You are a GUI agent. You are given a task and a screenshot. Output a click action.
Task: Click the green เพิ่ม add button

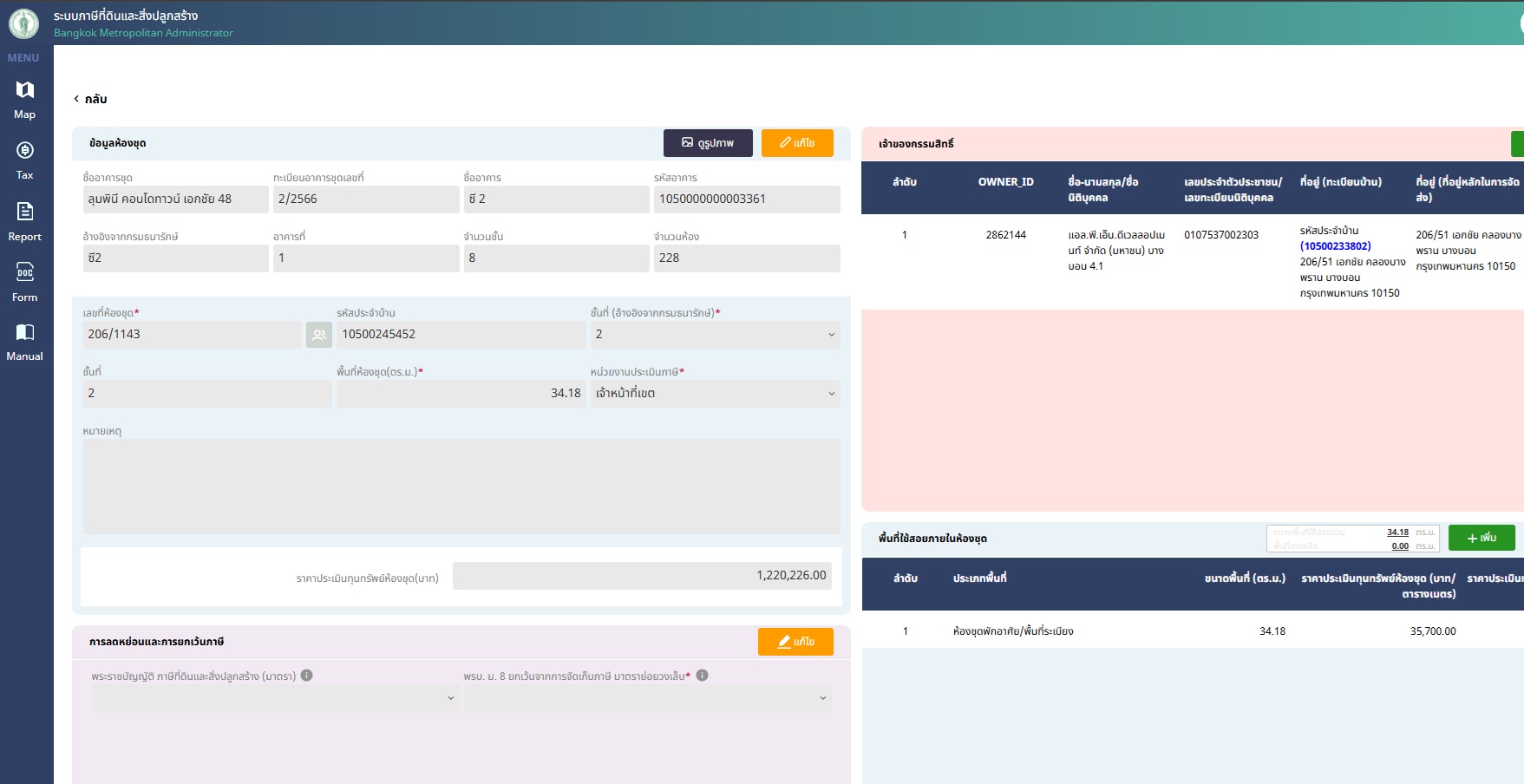pos(1481,538)
